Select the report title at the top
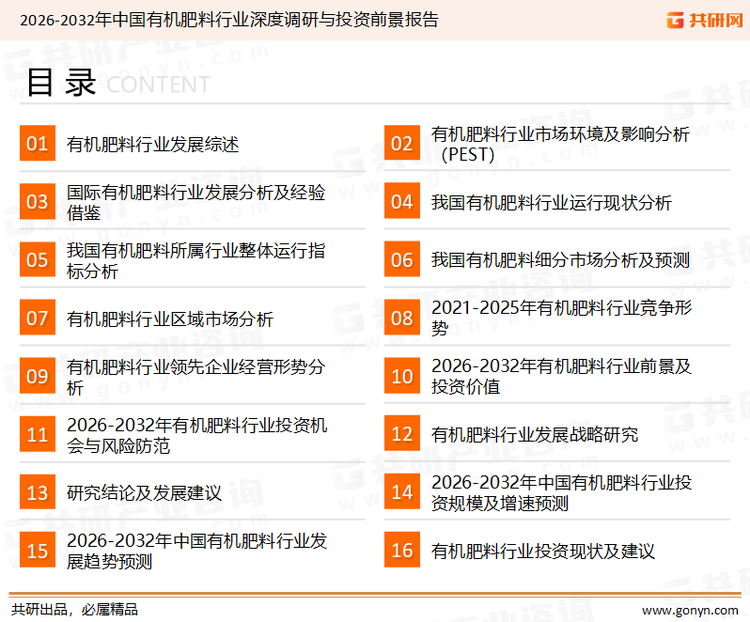 pos(229,20)
